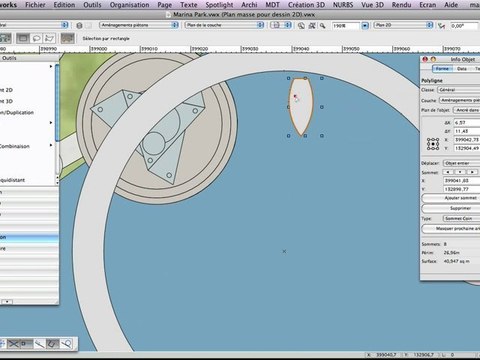Click the Masquer prochaine arête button
This screenshot has height=360, width=480.
coord(451,229)
